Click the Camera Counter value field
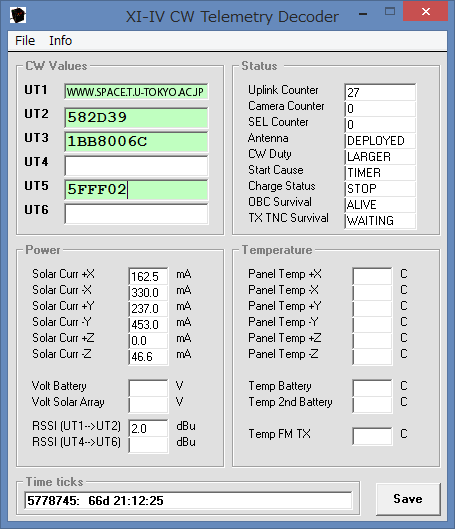Image resolution: width=455 pixels, height=529 pixels. pyautogui.click(x=380, y=108)
